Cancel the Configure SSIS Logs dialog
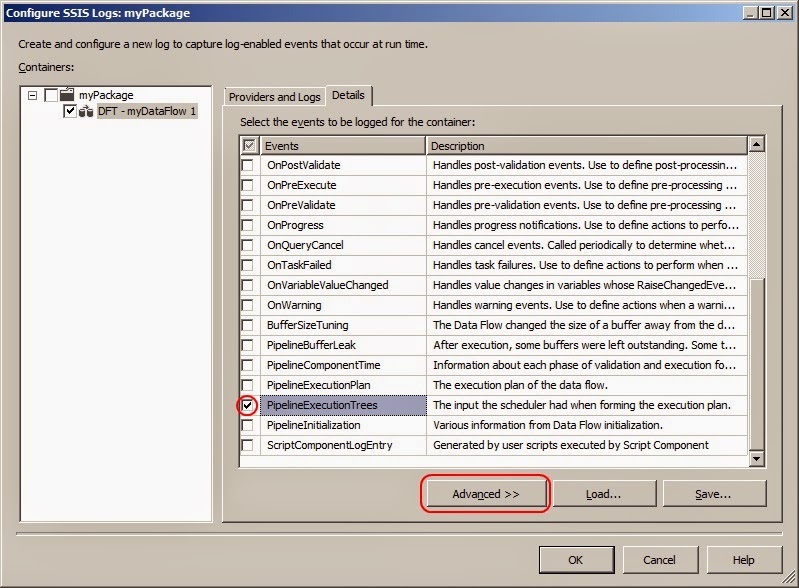 tap(659, 560)
